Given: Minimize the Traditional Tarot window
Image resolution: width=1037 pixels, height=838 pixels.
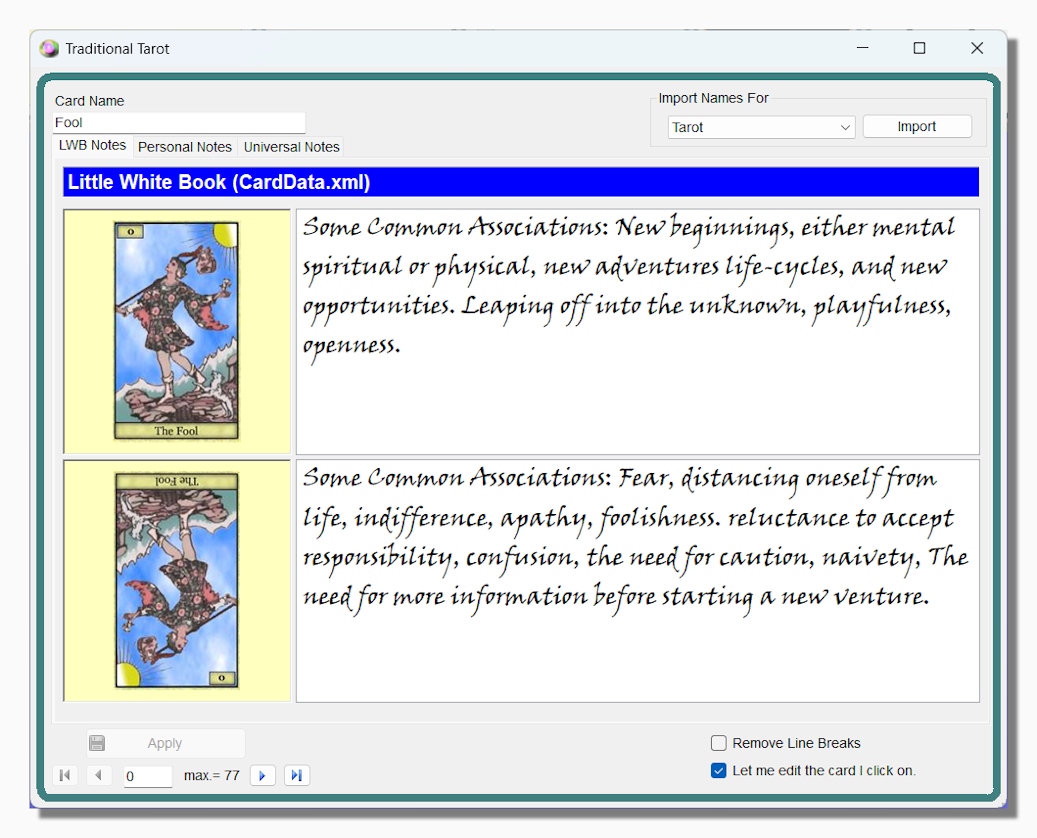Looking at the screenshot, I should pos(862,48).
